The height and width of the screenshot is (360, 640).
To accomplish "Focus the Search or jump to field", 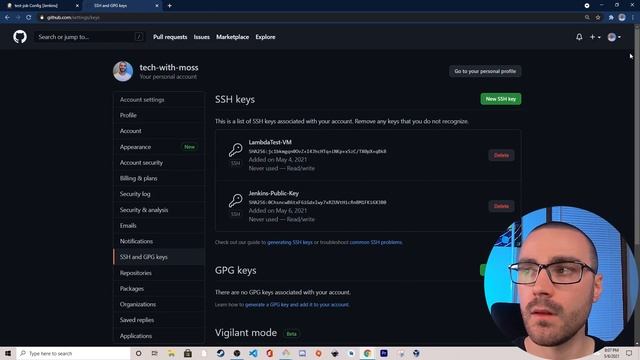I will coord(89,37).
